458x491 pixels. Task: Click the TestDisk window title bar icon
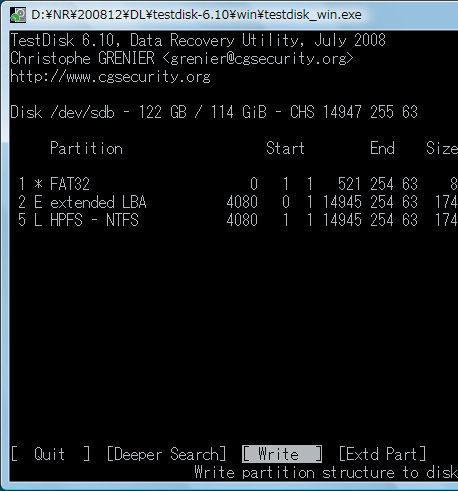(18, 15)
